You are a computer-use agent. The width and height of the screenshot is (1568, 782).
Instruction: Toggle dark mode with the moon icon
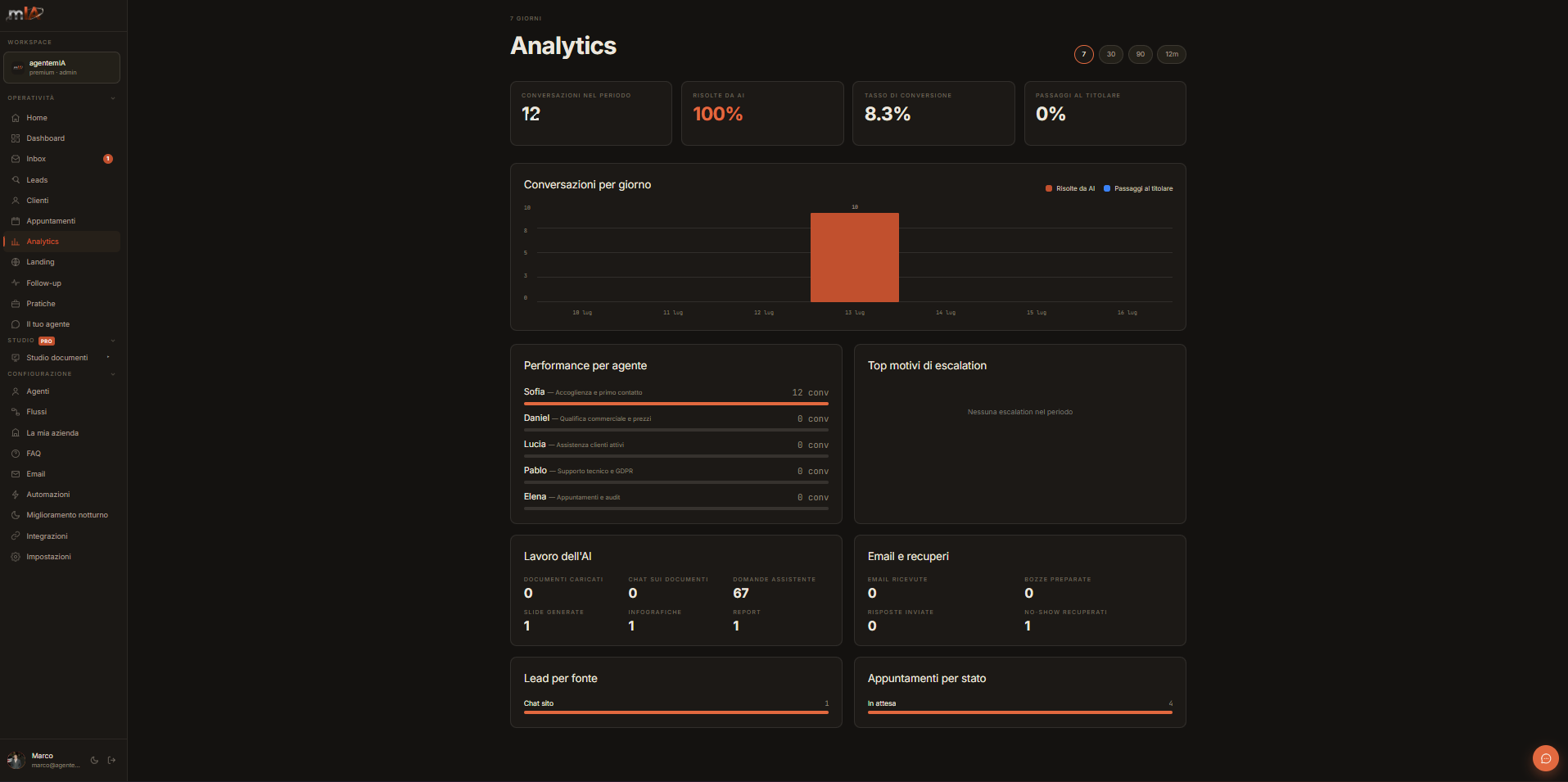click(94, 760)
